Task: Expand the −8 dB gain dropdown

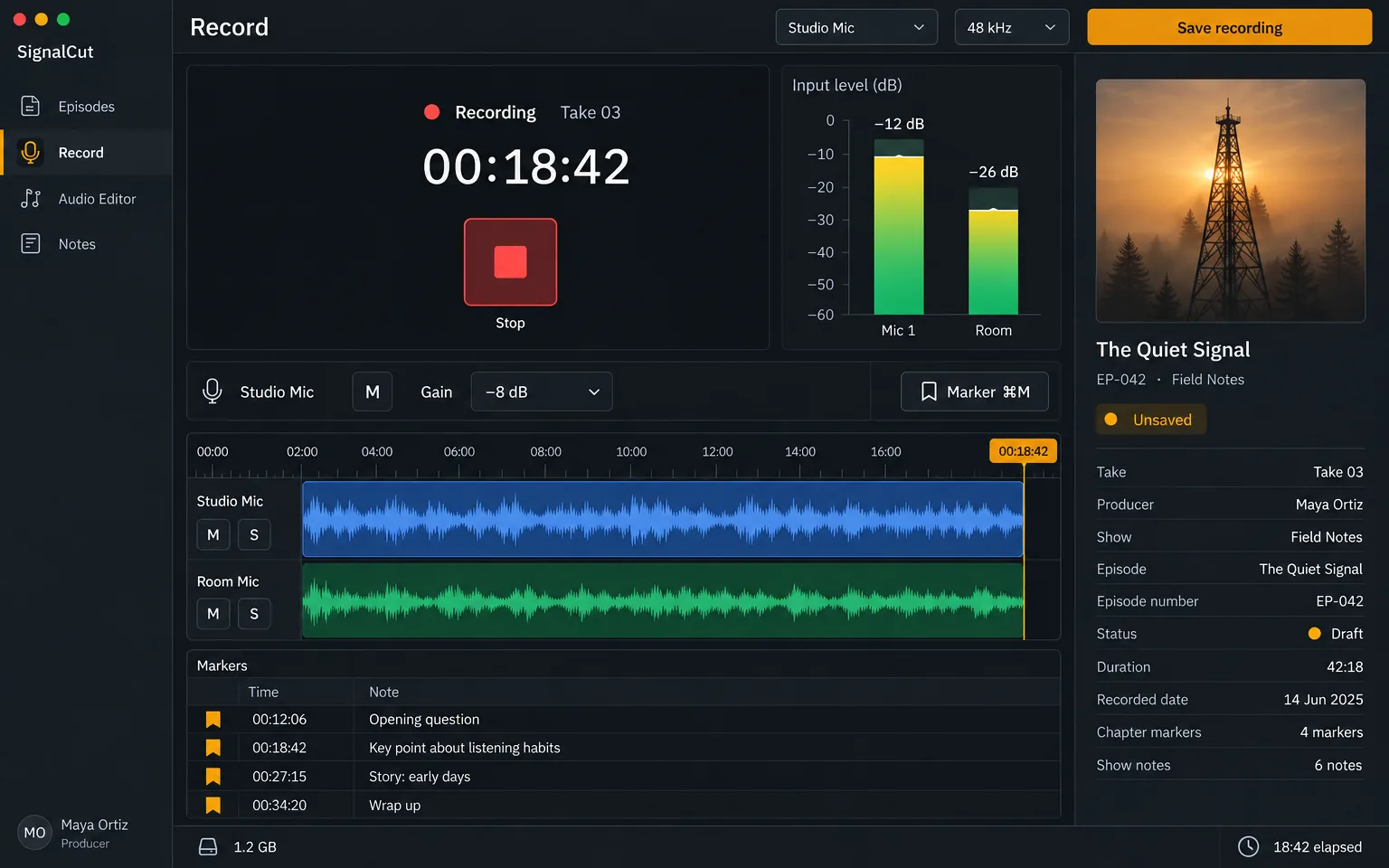Action: pyautogui.click(x=542, y=392)
